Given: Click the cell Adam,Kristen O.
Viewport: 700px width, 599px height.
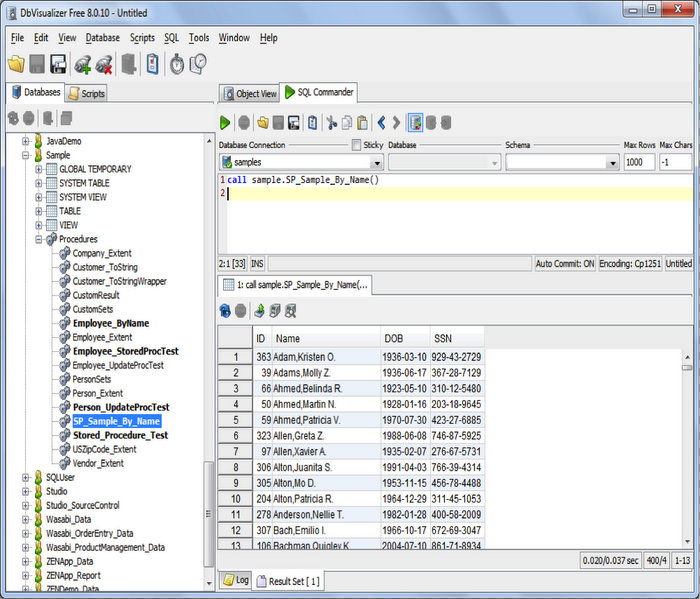Looking at the screenshot, I should (x=326, y=357).
